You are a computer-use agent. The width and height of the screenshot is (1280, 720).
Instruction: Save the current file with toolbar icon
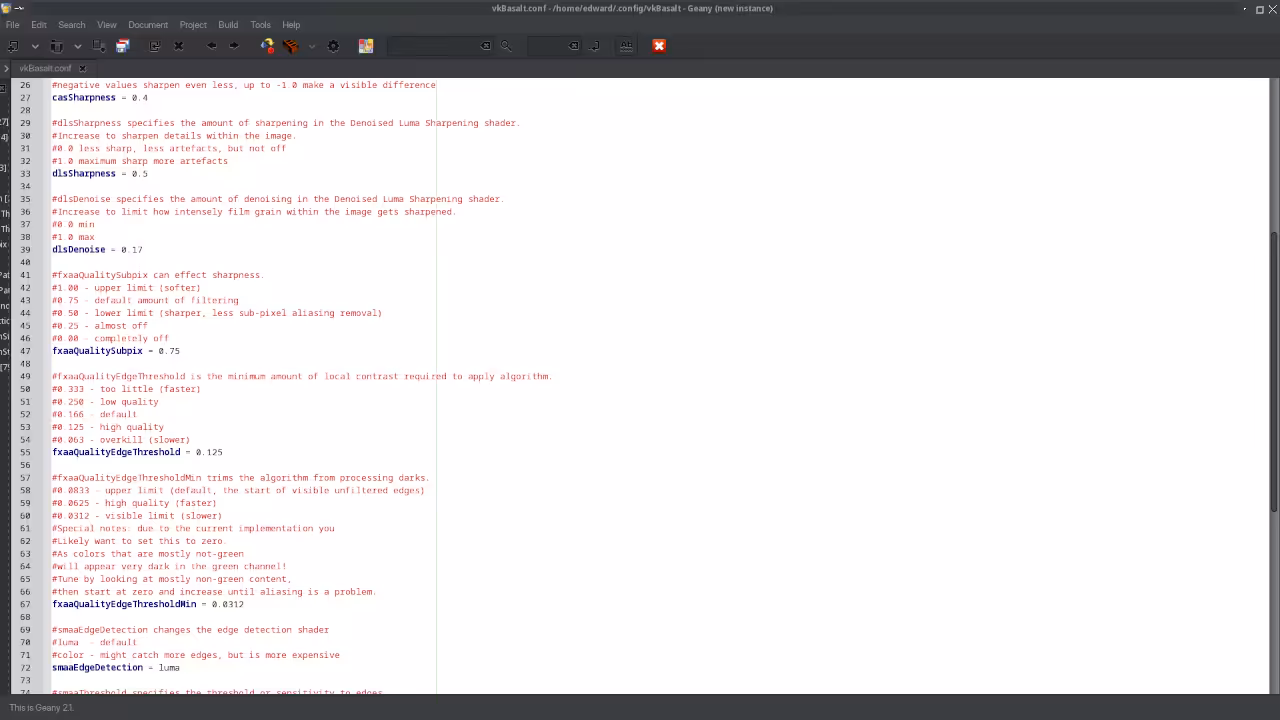[100, 46]
